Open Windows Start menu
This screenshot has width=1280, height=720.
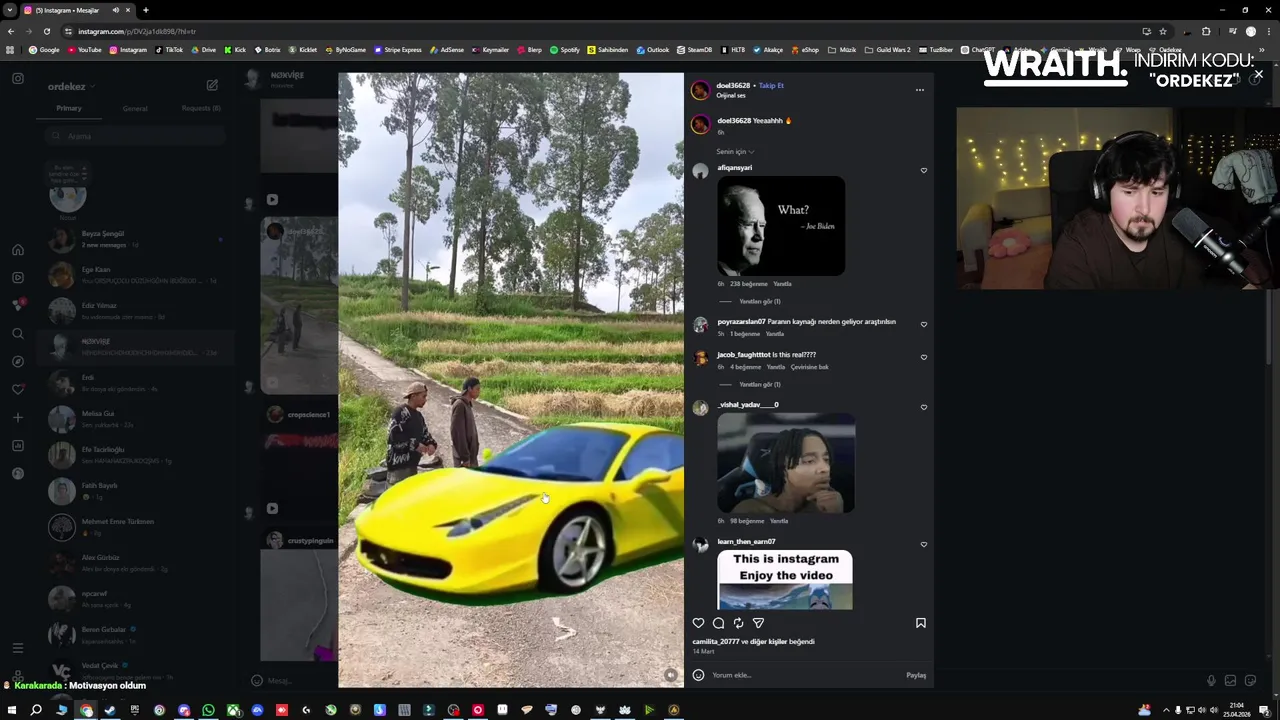(x=10, y=710)
